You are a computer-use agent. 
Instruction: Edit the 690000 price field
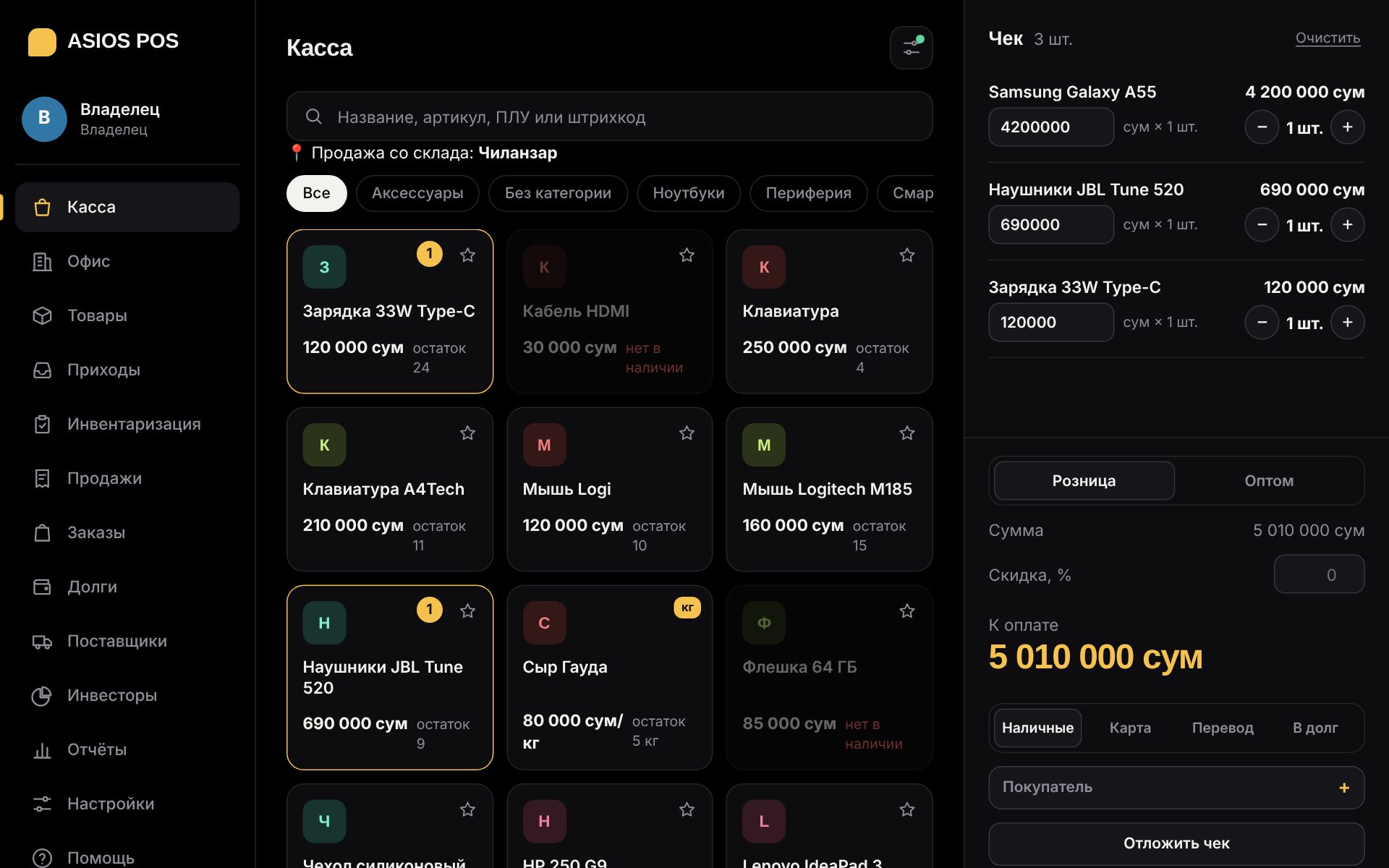pyautogui.click(x=1050, y=225)
